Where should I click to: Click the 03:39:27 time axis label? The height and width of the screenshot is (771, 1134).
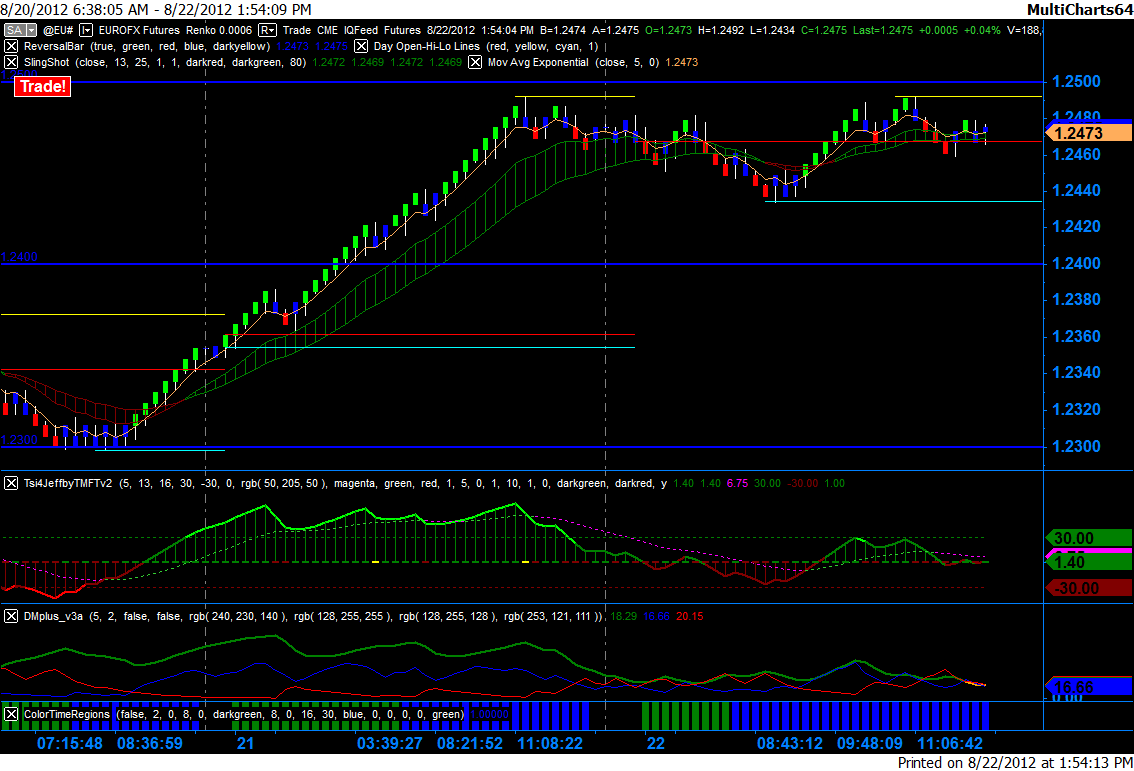click(x=390, y=744)
